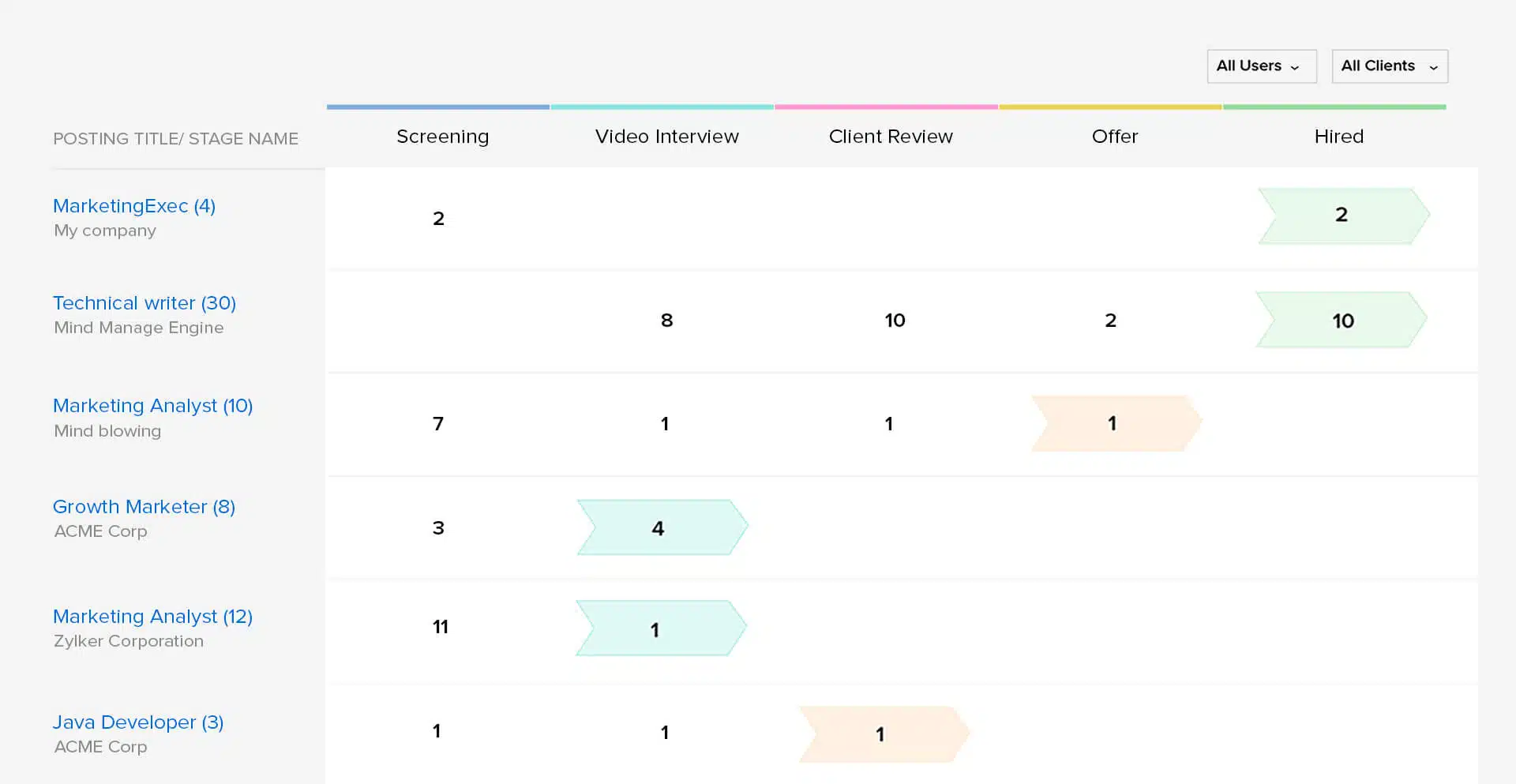Open the Technical writer (30) job posting
This screenshot has height=784, width=1516.
point(144,302)
